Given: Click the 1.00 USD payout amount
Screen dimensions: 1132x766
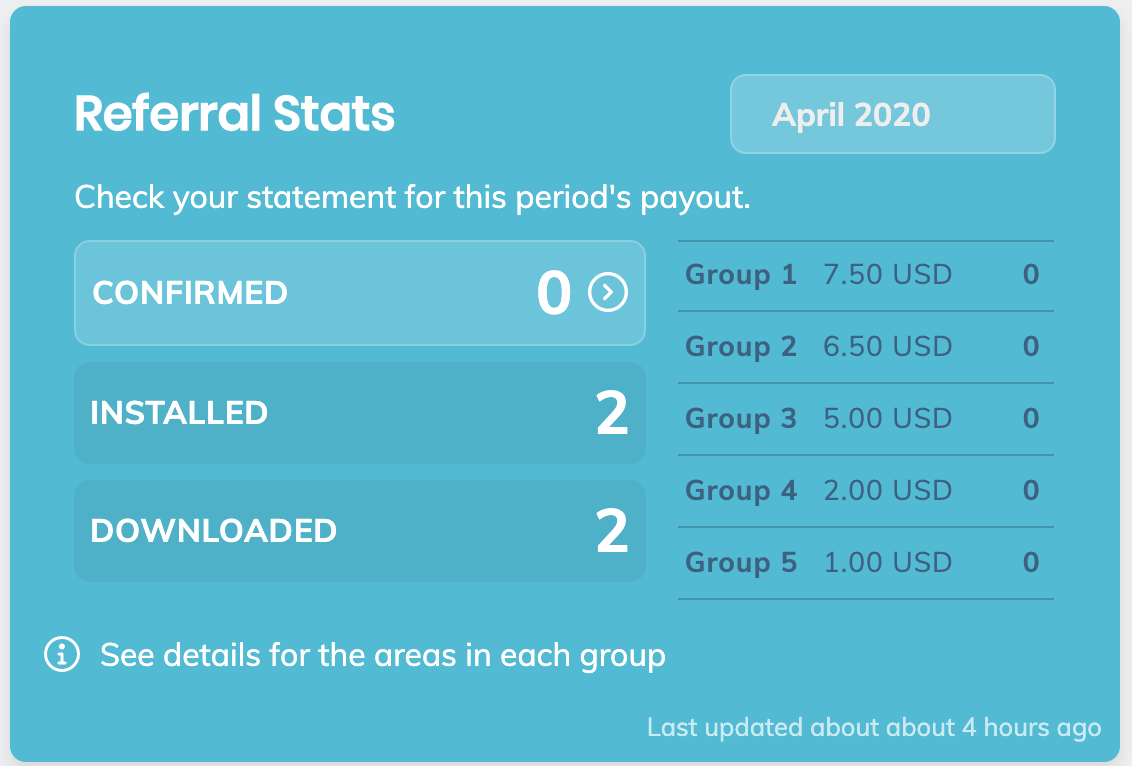Looking at the screenshot, I should click(887, 563).
